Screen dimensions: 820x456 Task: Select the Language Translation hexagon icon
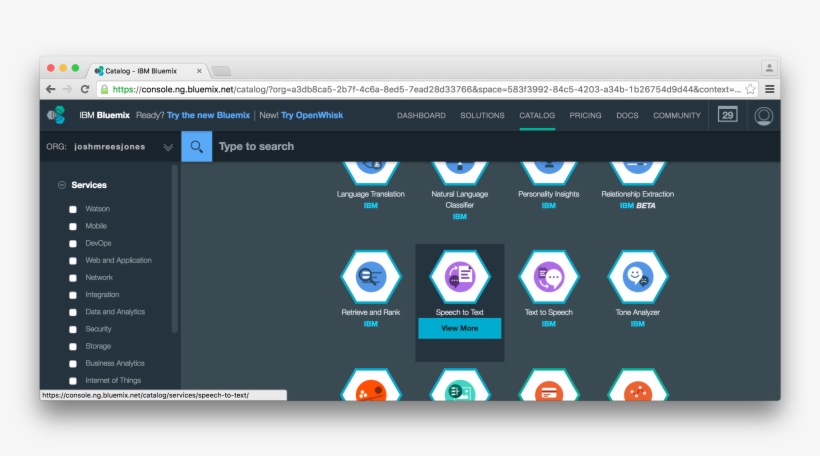371,173
